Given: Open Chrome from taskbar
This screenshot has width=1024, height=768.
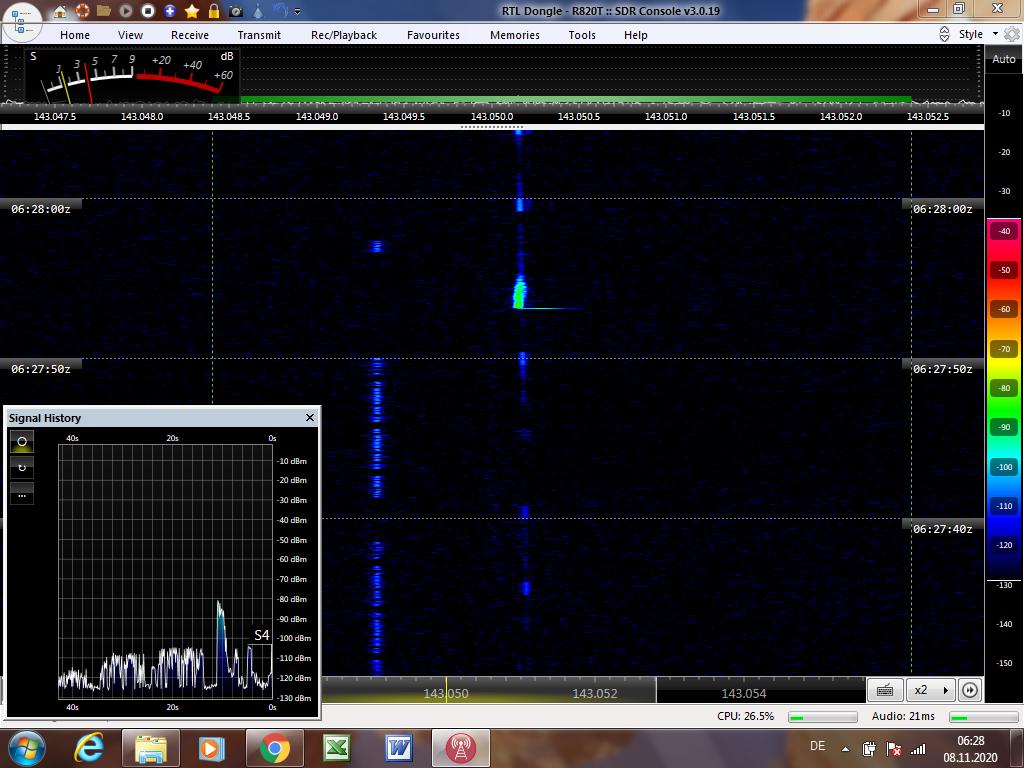Looking at the screenshot, I should 275,748.
